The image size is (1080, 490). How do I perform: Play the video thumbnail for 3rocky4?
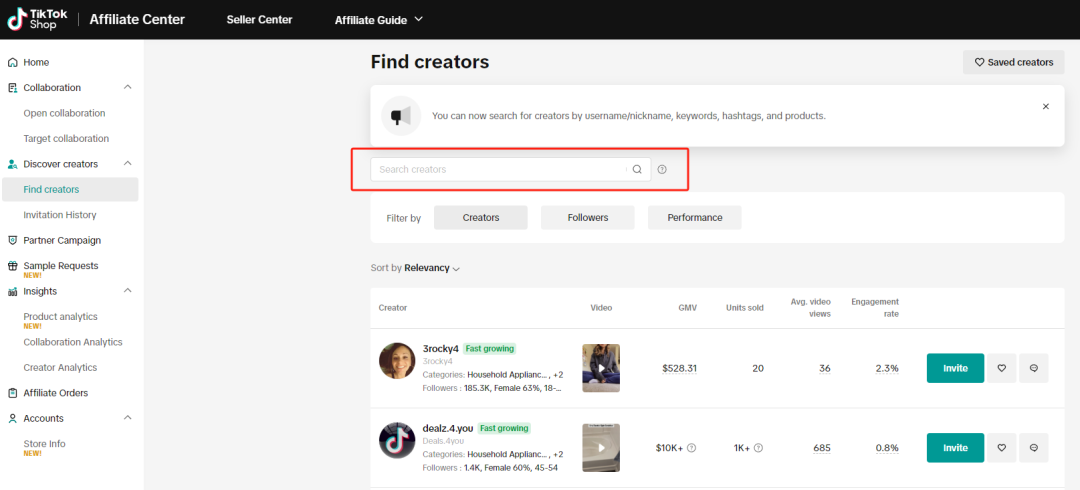601,368
